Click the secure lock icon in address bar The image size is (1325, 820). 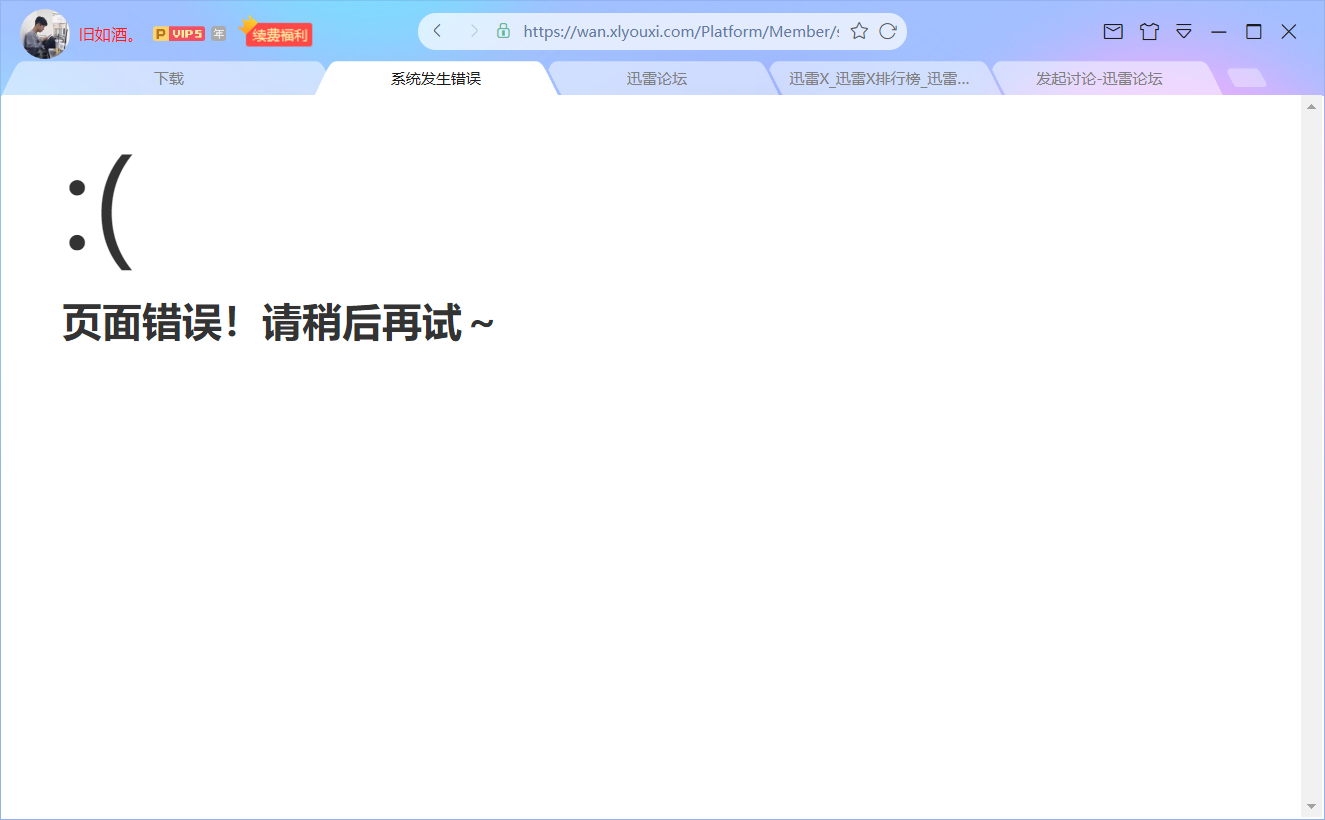[502, 31]
